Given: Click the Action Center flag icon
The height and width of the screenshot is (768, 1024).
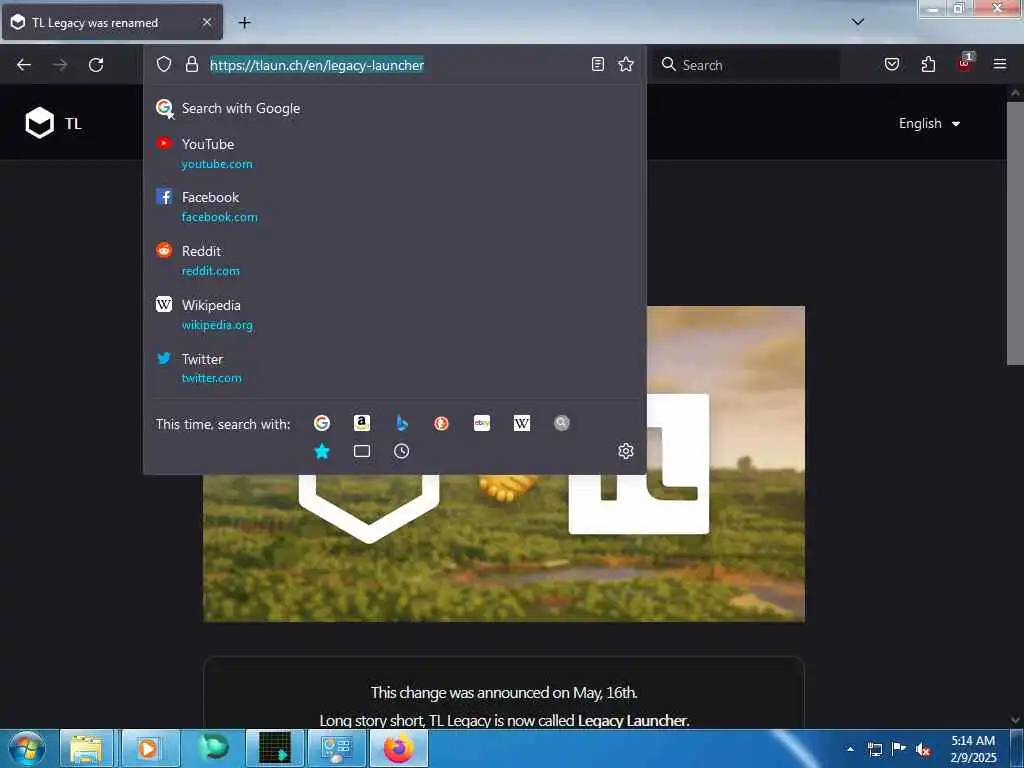Looking at the screenshot, I should coord(899,749).
